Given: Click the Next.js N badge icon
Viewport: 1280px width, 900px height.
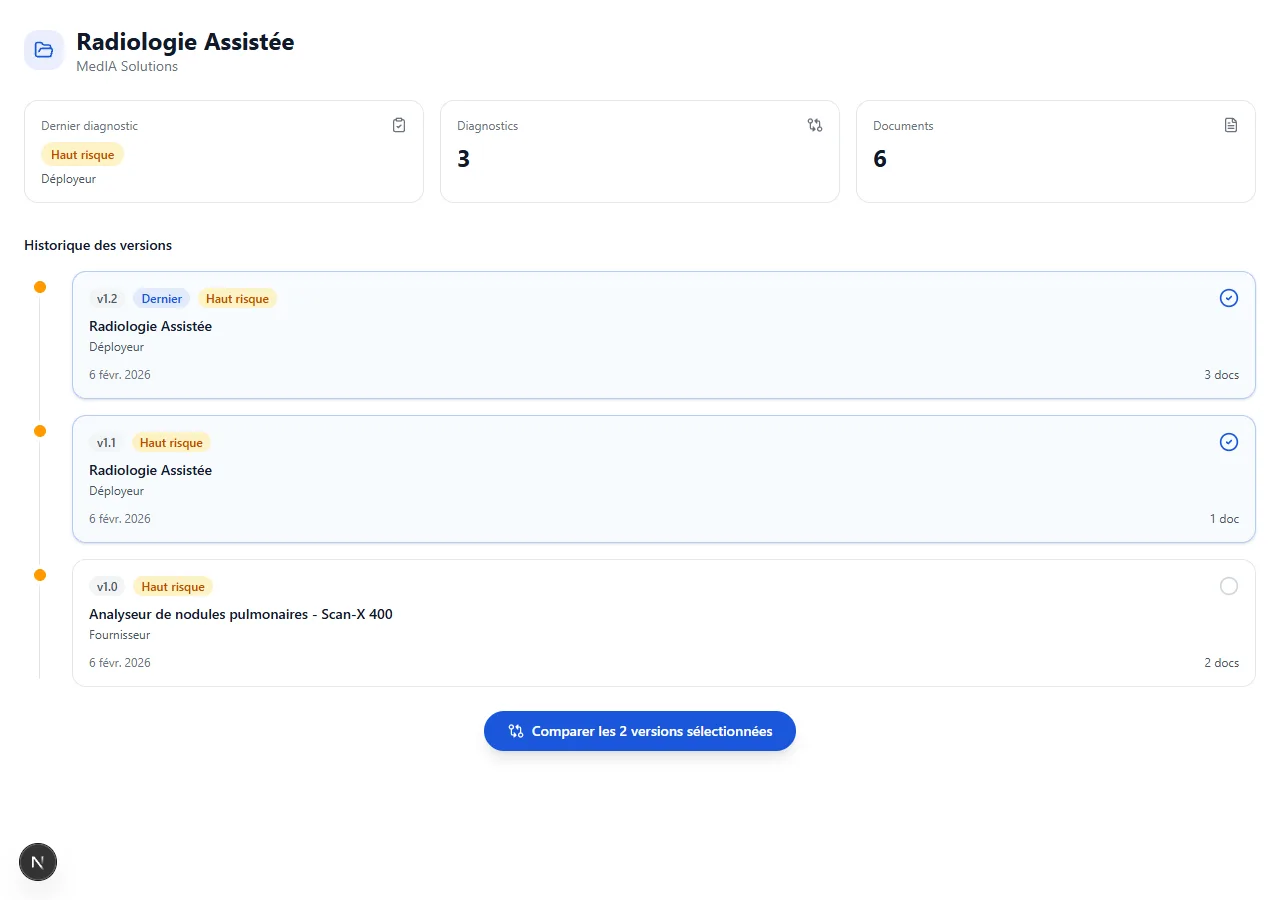Looking at the screenshot, I should pyautogui.click(x=38, y=861).
